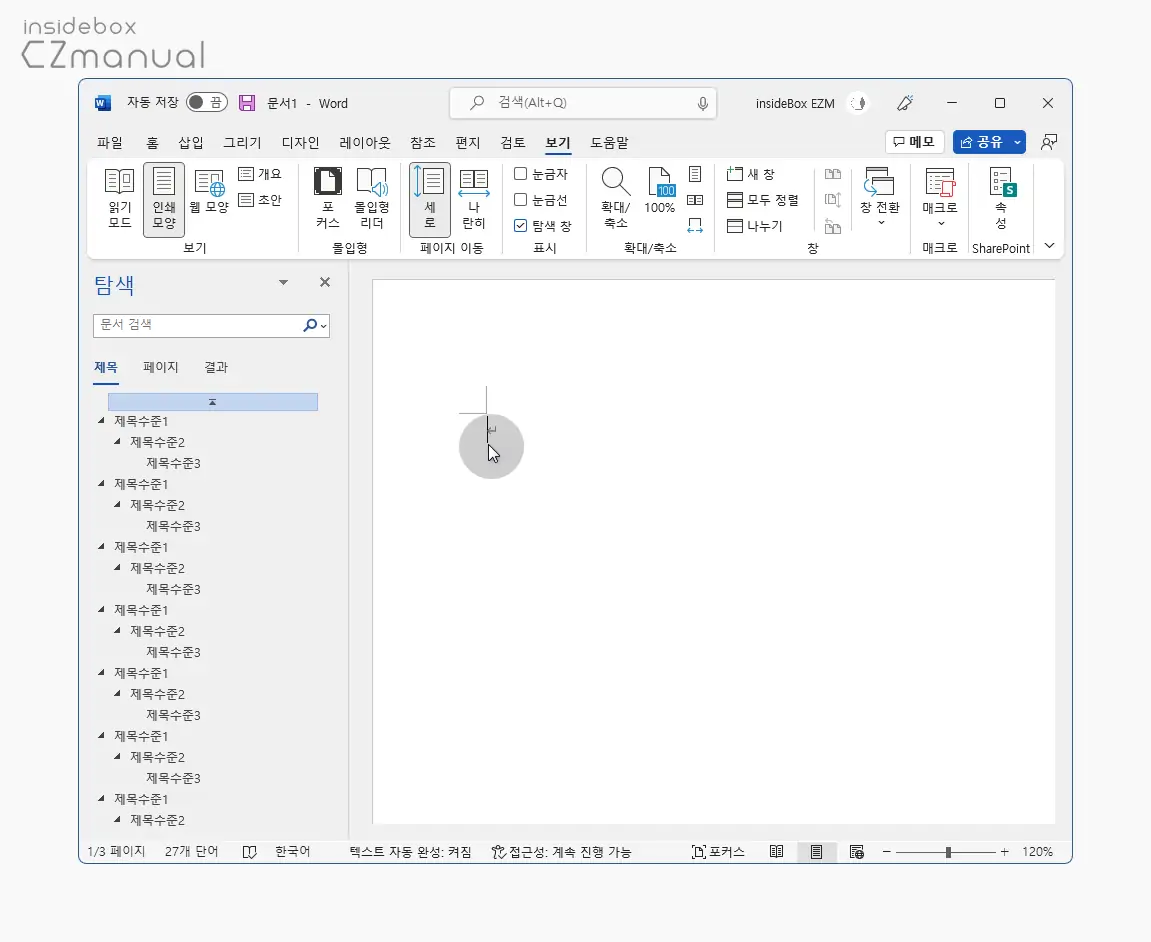Image resolution: width=1151 pixels, height=942 pixels.
Task: Enable the Gridlines (눈금선) checkbox
Action: tap(520, 200)
